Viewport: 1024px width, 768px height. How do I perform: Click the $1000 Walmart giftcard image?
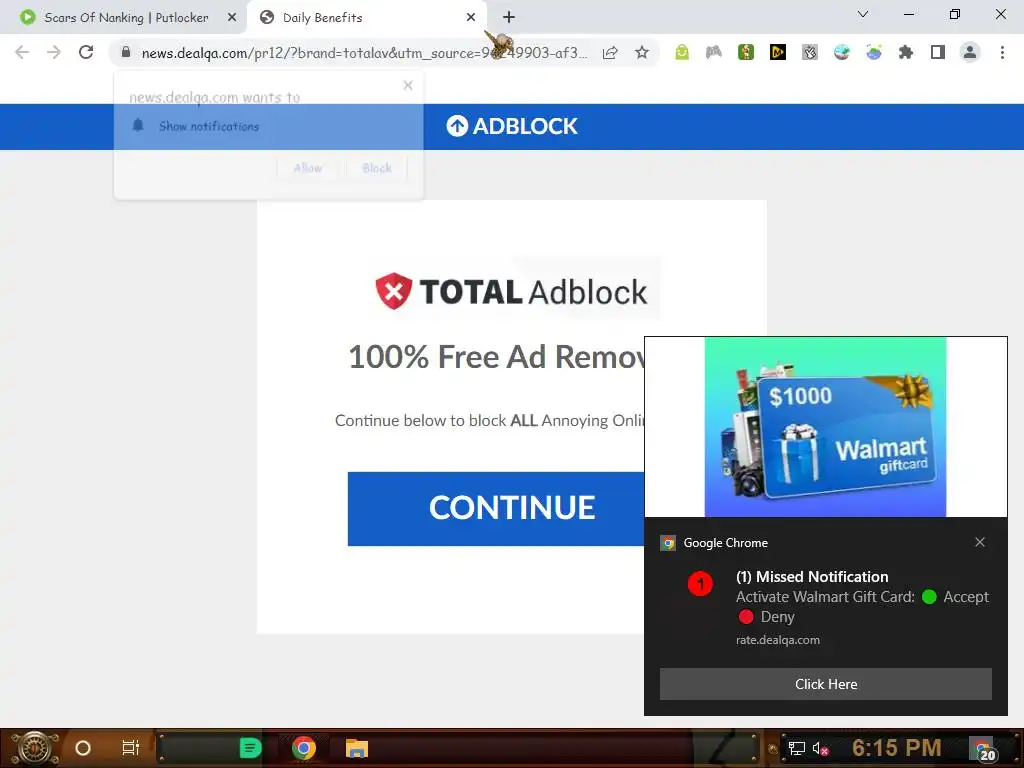[825, 426]
